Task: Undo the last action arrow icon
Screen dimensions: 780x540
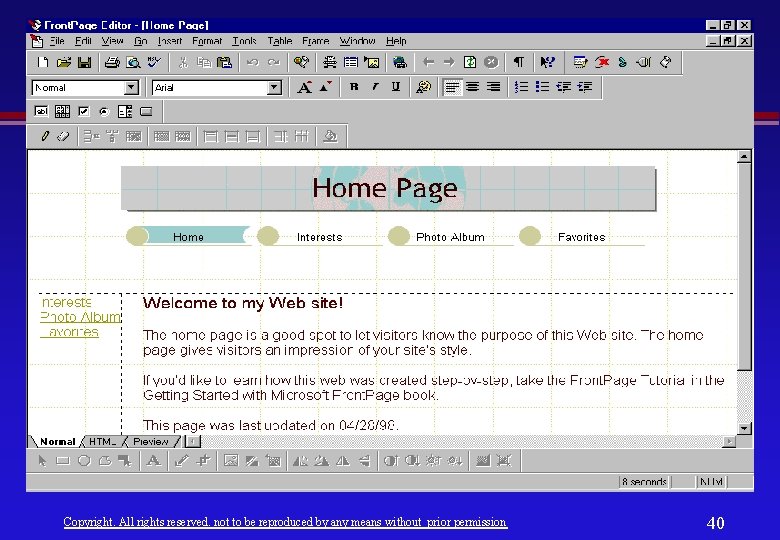Action: coord(252,62)
